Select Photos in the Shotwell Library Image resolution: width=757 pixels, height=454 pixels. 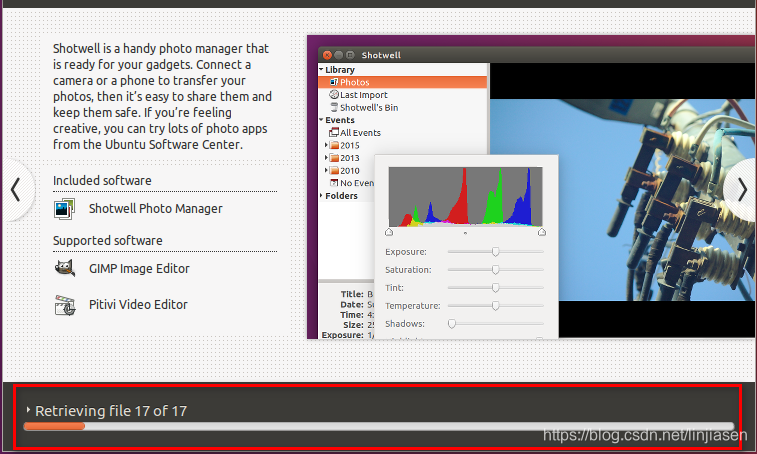pyautogui.click(x=403, y=82)
